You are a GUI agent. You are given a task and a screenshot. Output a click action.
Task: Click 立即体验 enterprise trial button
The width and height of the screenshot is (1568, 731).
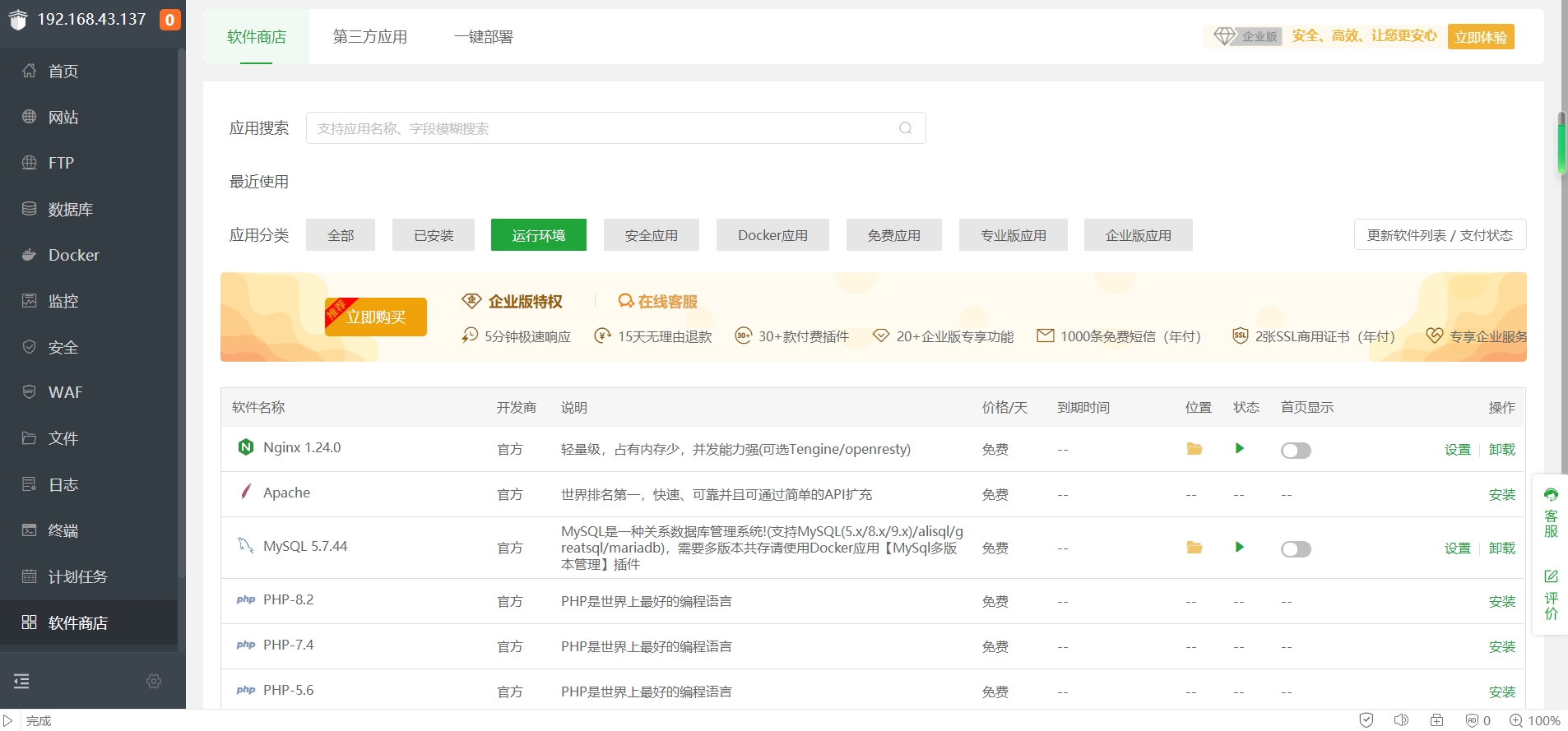tap(1481, 37)
